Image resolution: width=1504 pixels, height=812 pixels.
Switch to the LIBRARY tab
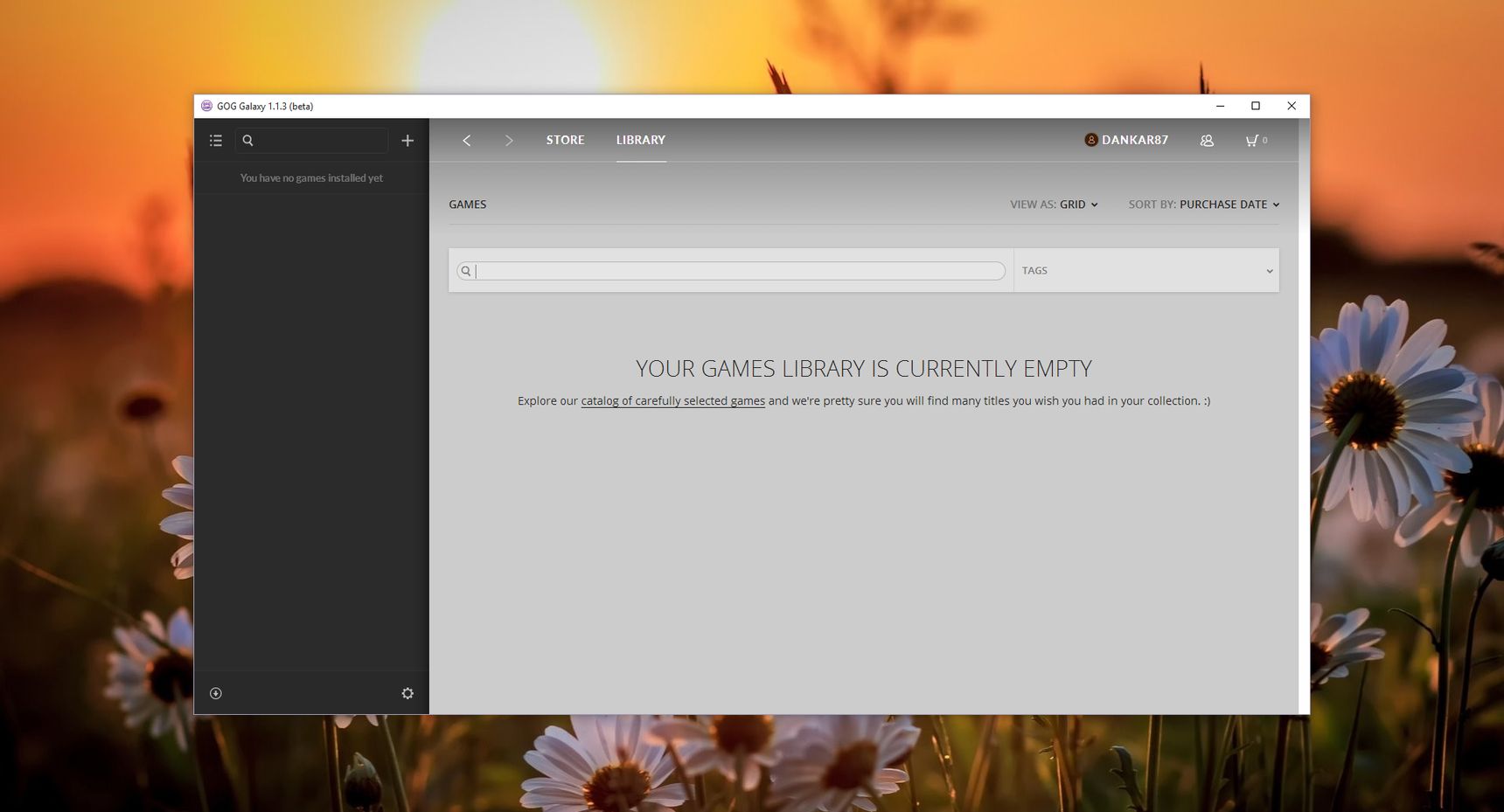pos(641,140)
